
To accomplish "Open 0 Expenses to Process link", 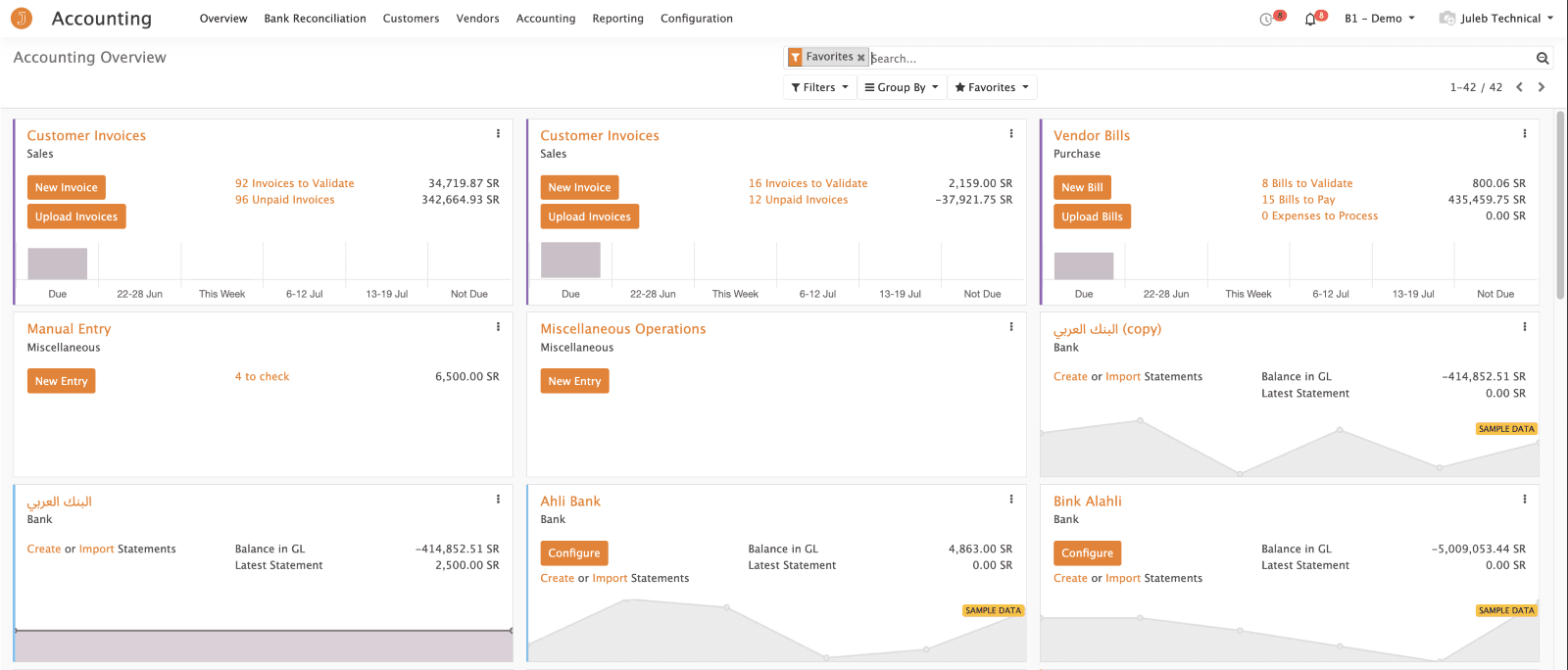I will point(1319,215).
